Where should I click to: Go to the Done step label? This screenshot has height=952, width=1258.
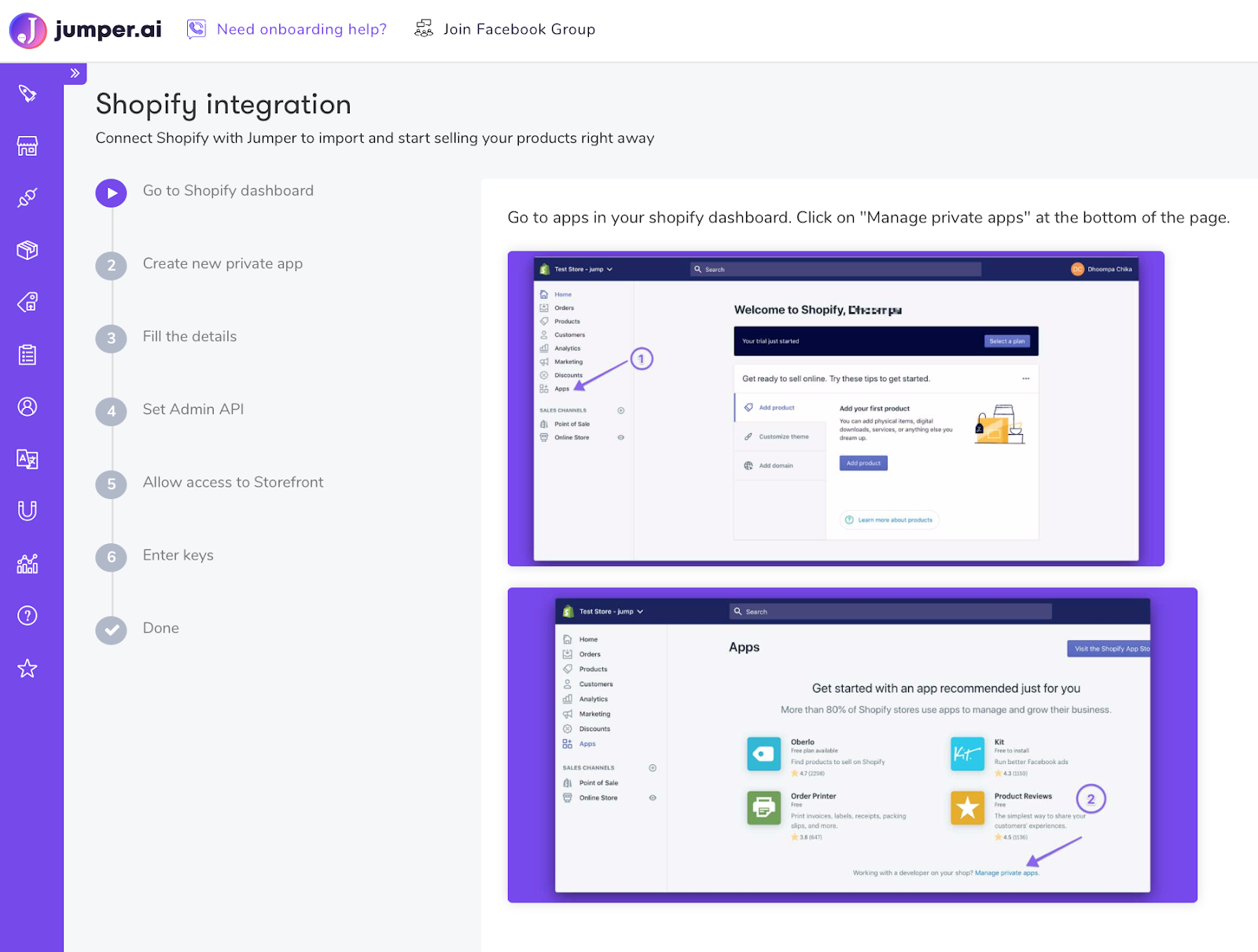161,628
